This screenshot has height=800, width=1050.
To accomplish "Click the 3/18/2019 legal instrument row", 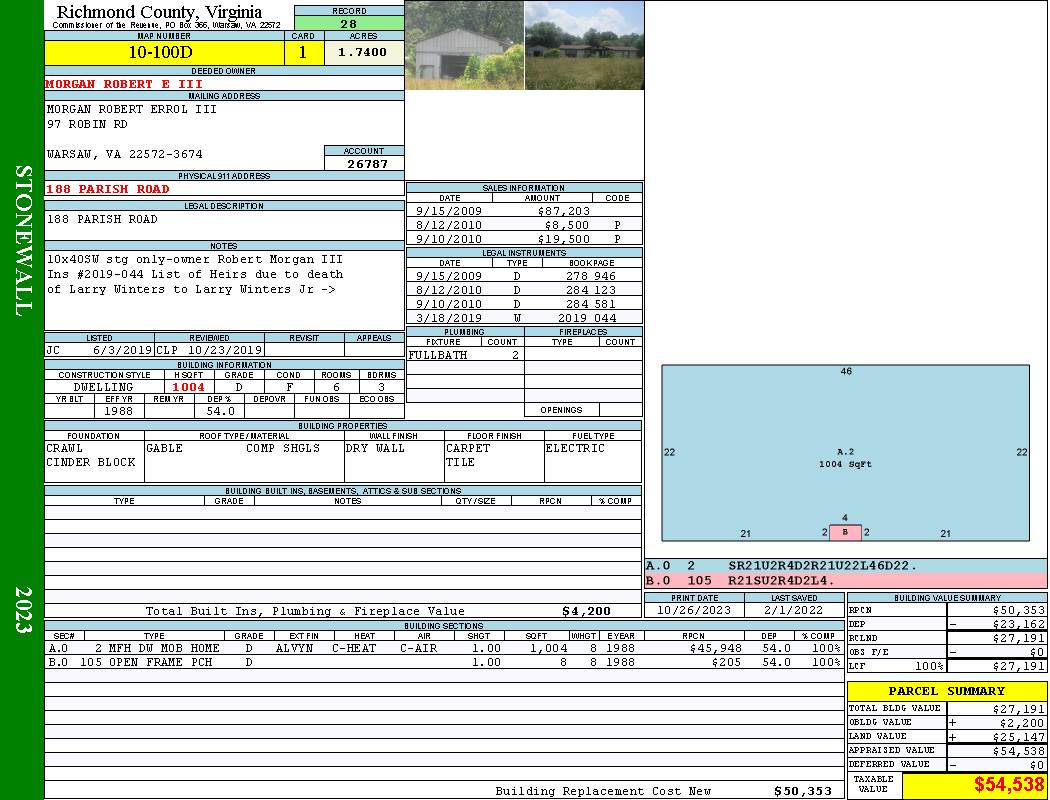I will pyautogui.click(x=524, y=317).
